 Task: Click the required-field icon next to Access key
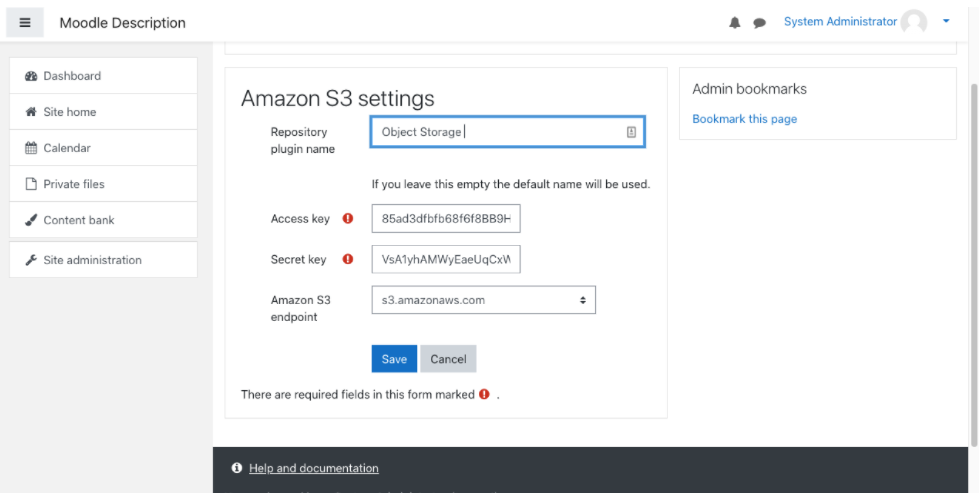point(348,218)
